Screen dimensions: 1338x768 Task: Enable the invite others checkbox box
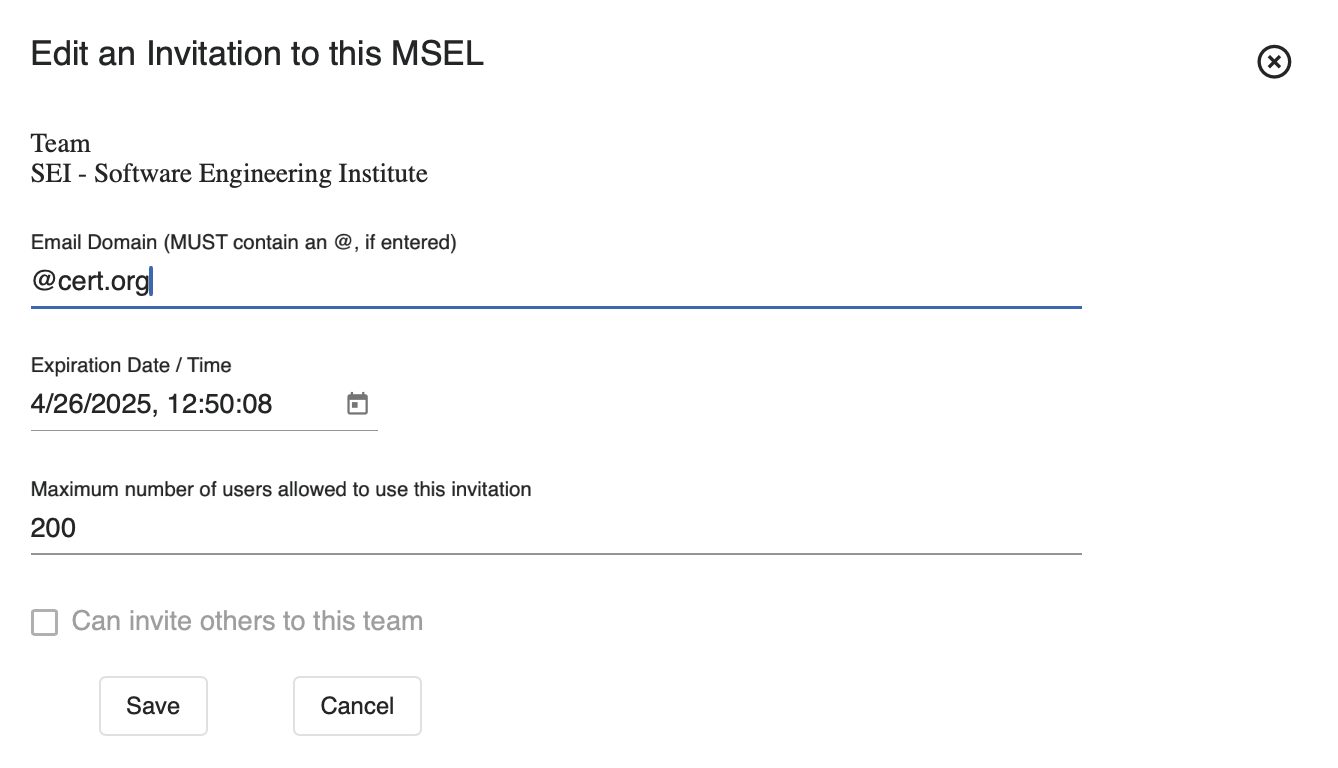click(44, 623)
